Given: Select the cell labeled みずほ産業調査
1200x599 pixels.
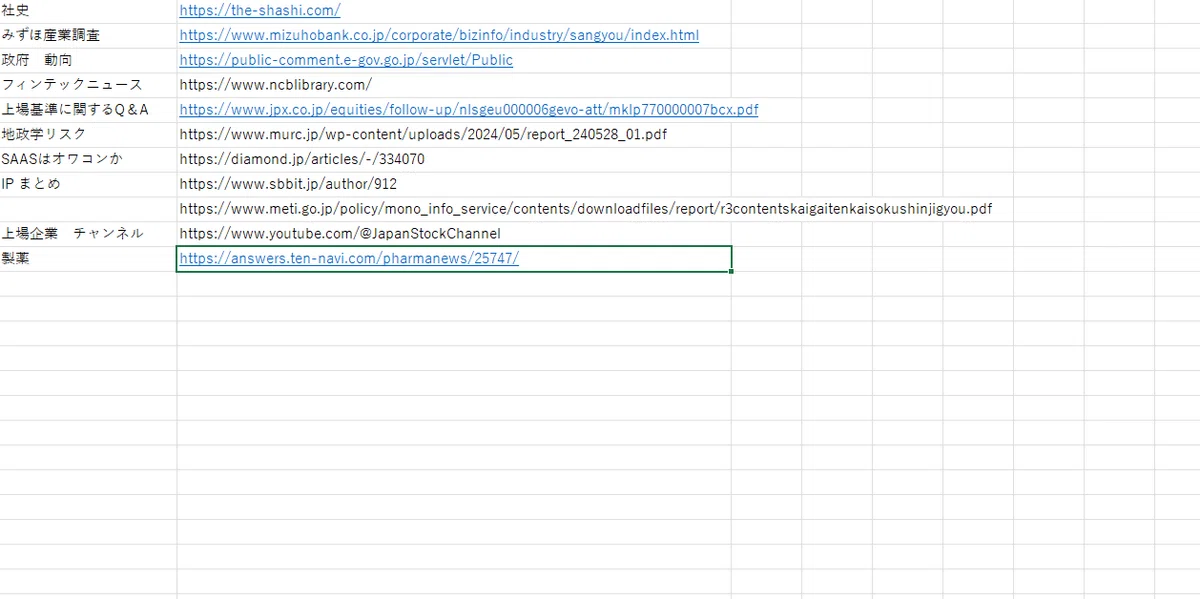Looking at the screenshot, I should 88,35.
